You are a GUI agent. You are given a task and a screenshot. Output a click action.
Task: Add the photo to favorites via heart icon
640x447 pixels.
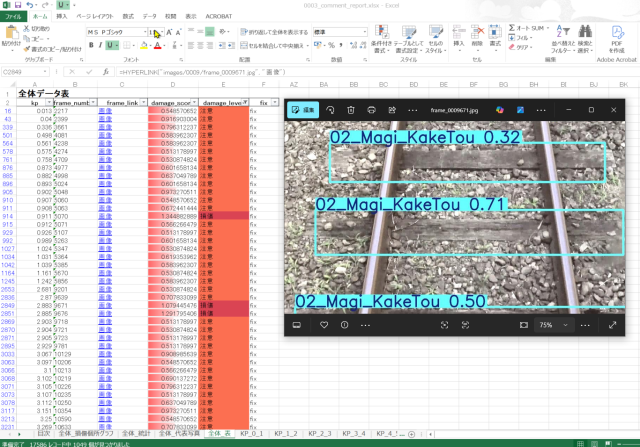click(x=324, y=325)
